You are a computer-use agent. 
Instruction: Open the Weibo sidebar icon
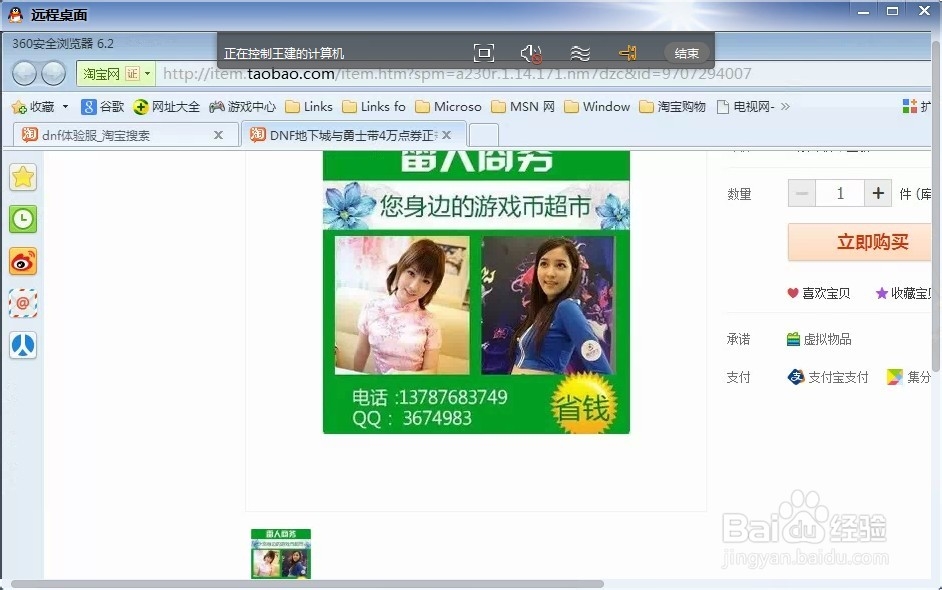tap(23, 261)
